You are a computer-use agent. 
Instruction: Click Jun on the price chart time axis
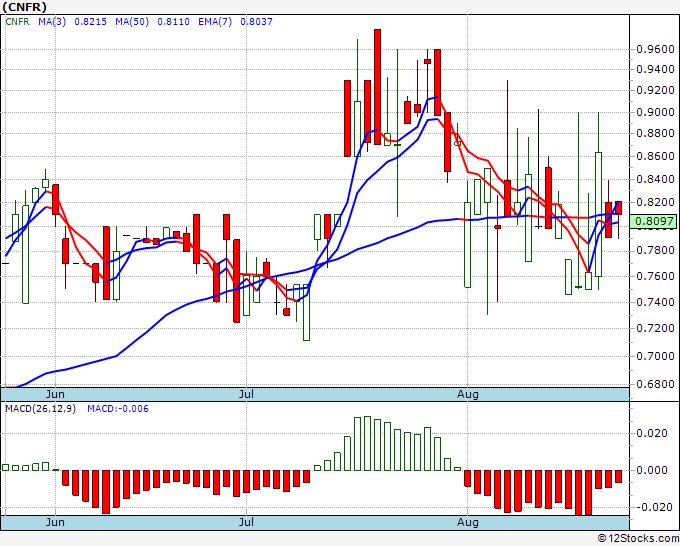click(x=55, y=394)
